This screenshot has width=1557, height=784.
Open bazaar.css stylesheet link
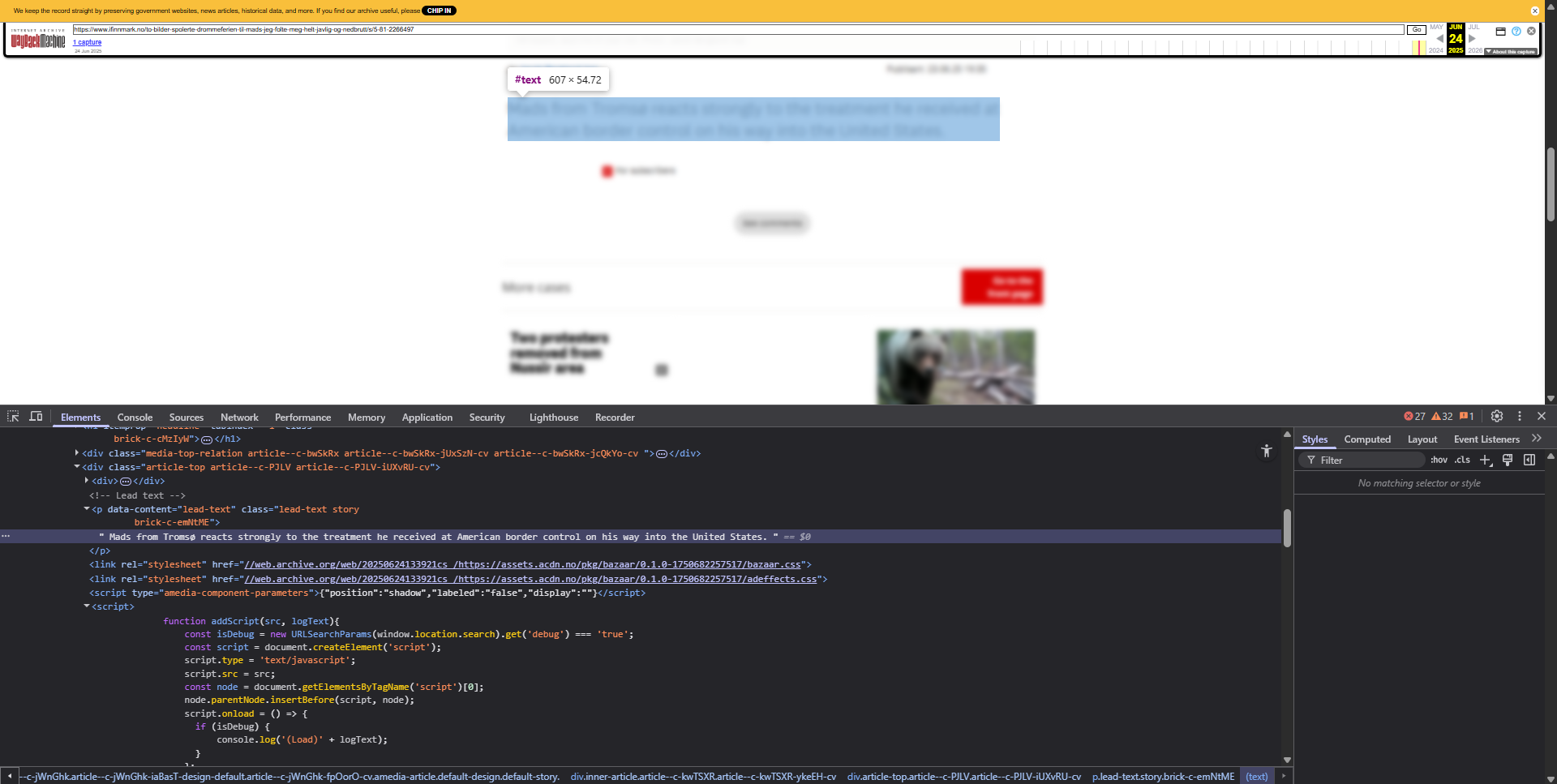(523, 564)
